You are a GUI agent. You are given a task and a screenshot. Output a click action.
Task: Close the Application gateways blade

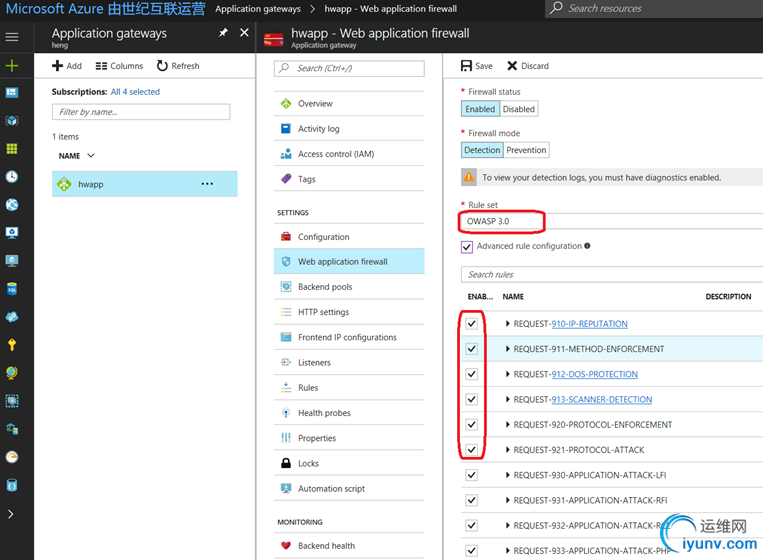244,33
